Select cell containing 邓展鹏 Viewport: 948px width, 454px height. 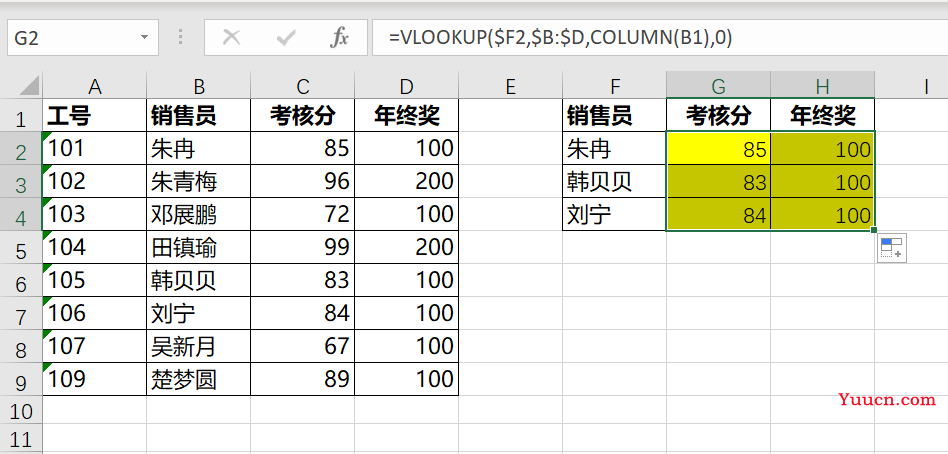(x=198, y=214)
